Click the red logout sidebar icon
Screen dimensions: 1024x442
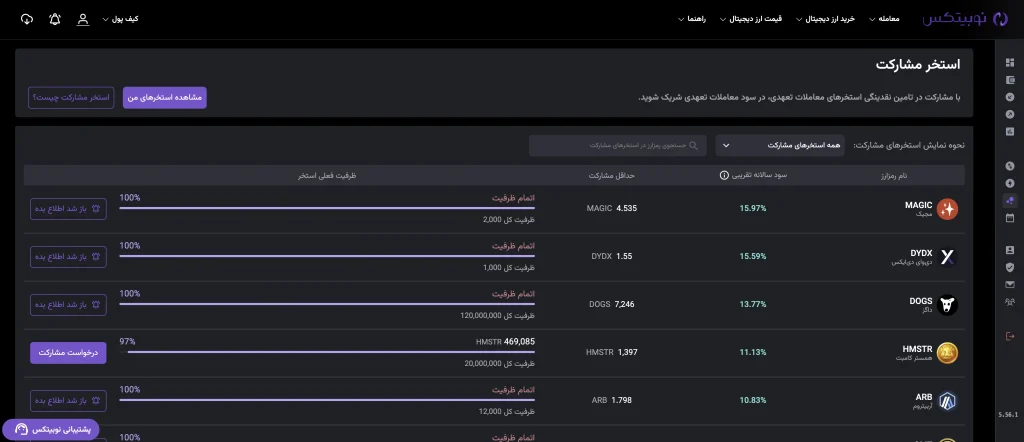coord(1010,336)
